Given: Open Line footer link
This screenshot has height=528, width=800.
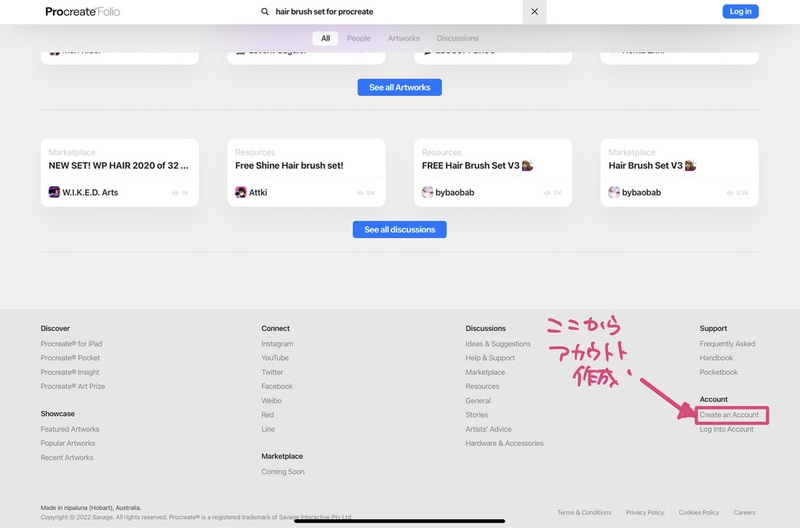Looking at the screenshot, I should click(268, 429).
